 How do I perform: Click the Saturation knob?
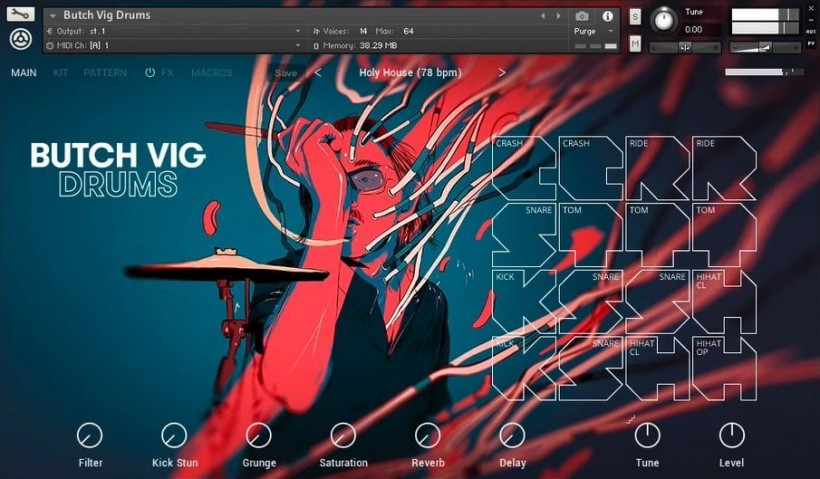click(343, 436)
